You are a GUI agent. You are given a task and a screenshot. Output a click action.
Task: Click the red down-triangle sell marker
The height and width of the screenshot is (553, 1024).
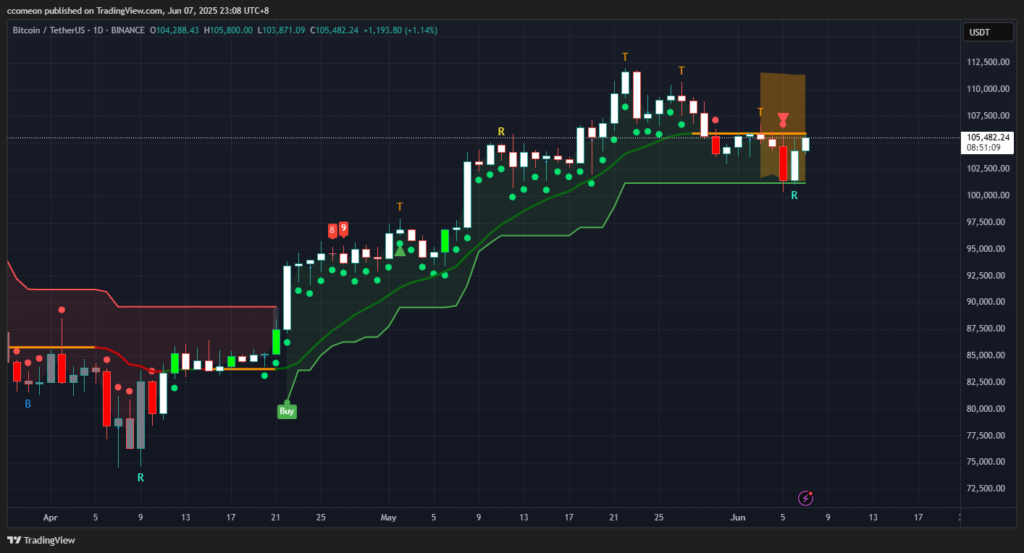pos(783,119)
